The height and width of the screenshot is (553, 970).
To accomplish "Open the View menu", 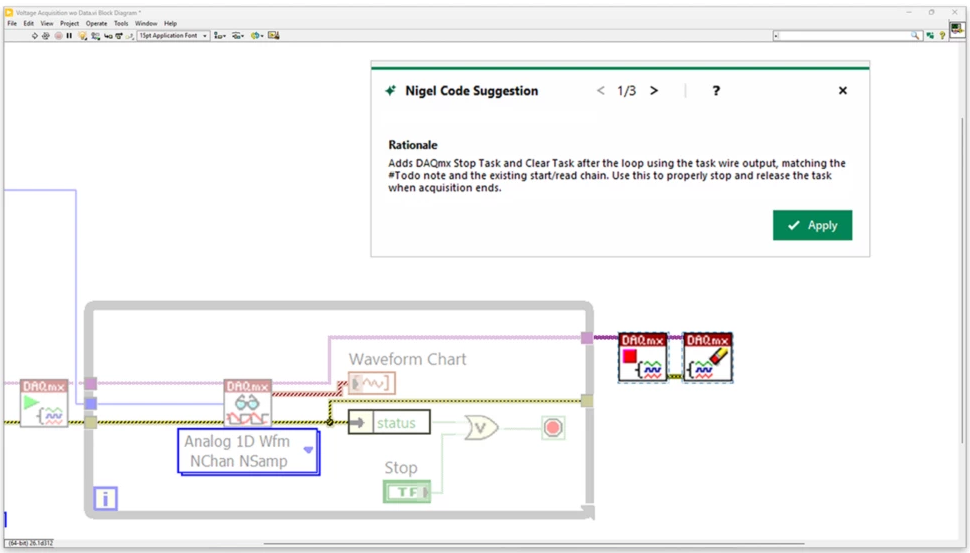I will tap(47, 24).
